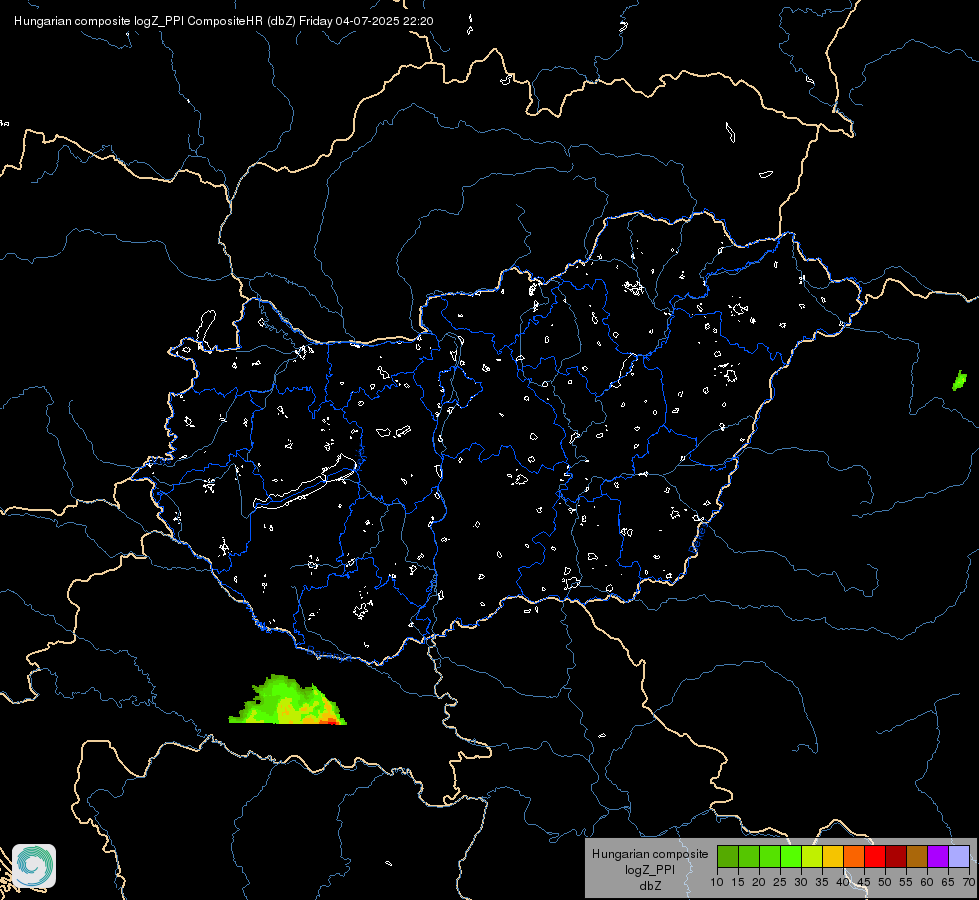
Task: Select the 15–20 dBZ green swatch
Action: [749, 856]
